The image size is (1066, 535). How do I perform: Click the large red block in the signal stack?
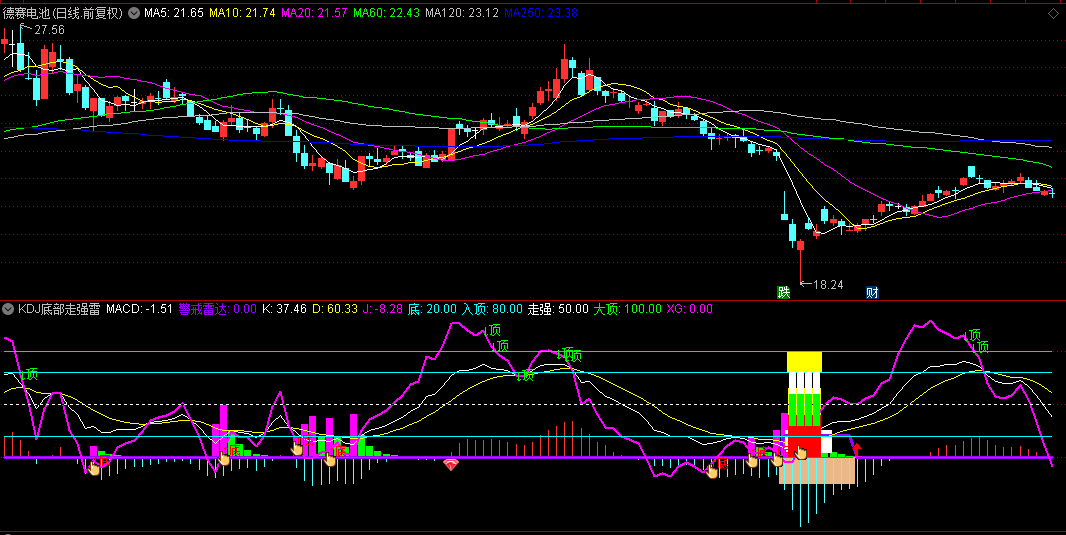[804, 442]
